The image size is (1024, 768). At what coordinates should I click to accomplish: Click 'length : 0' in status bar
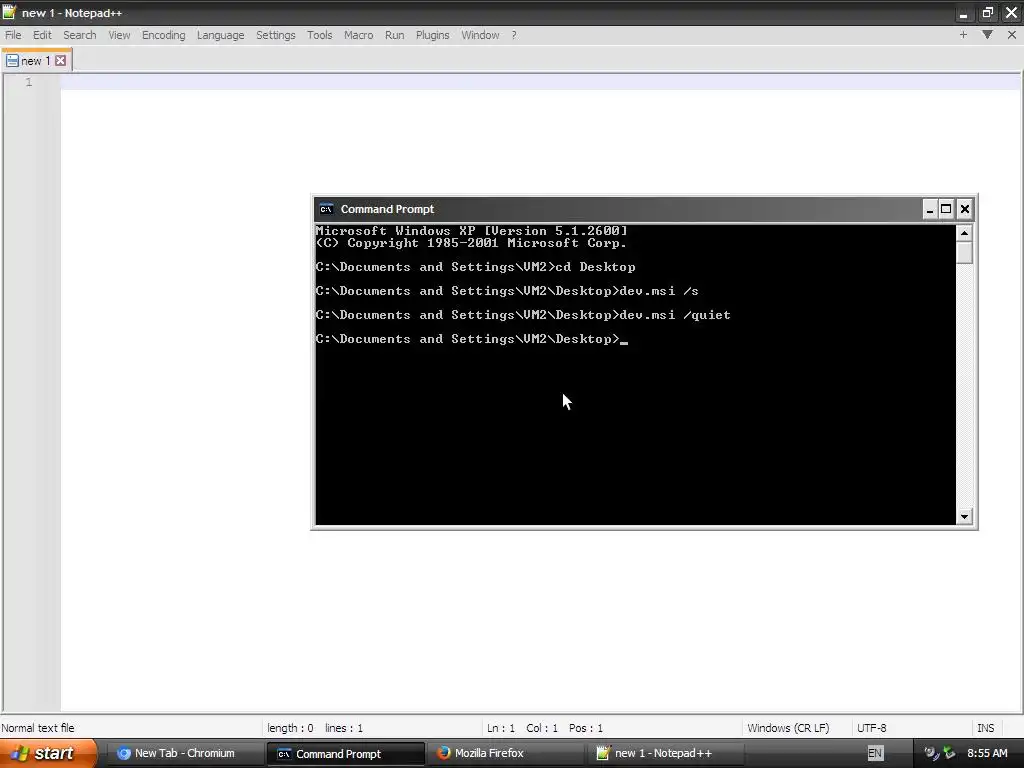point(290,728)
